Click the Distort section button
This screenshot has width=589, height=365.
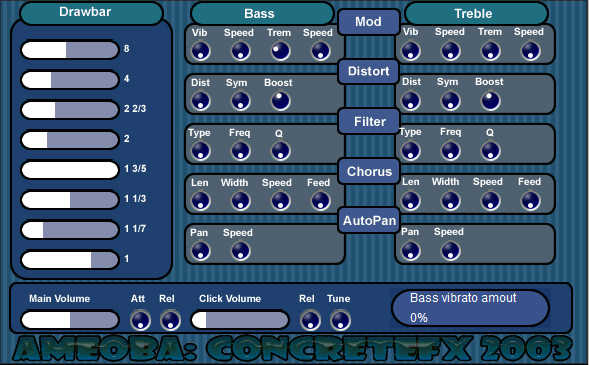(369, 71)
